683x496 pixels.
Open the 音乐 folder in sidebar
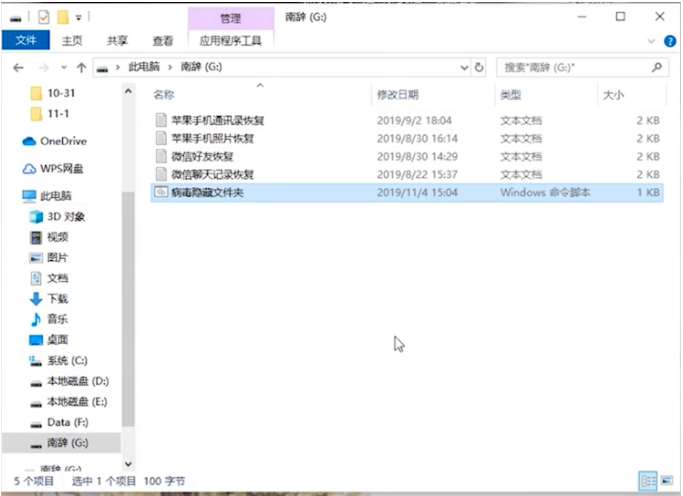(57, 319)
